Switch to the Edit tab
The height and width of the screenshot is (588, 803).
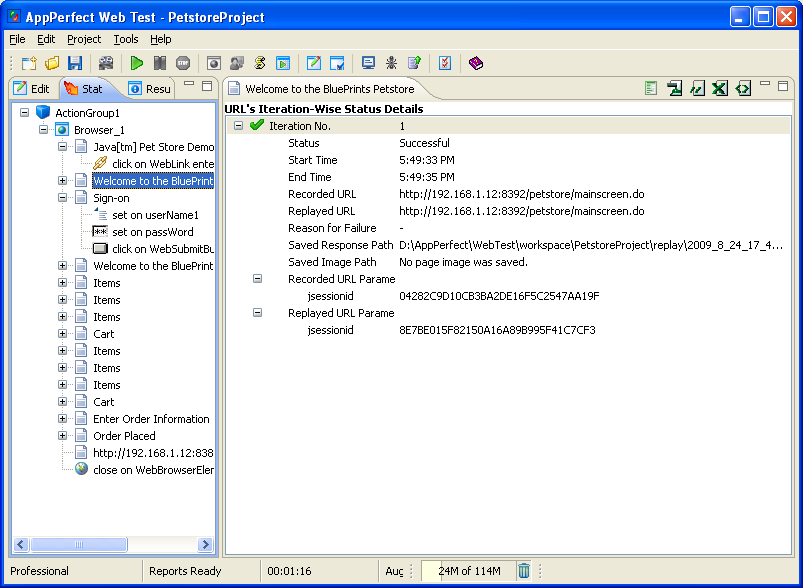click(x=32, y=89)
